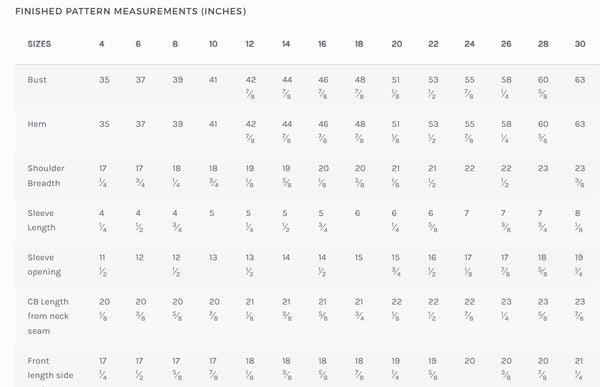Click the Sleeve Length row label
The image size is (600, 387).
tap(41, 220)
